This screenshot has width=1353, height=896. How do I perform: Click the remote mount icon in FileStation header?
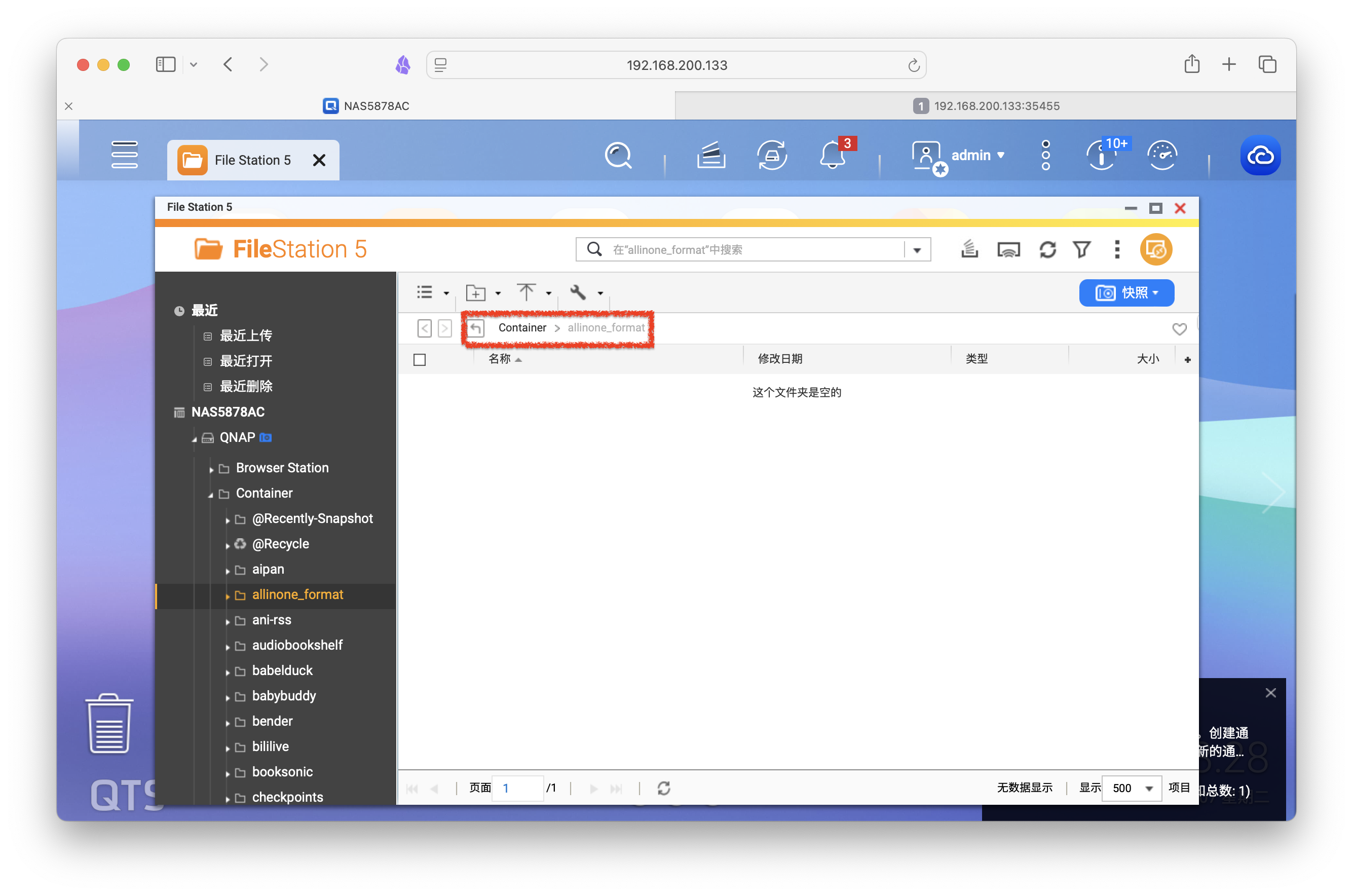pyautogui.click(x=1155, y=250)
